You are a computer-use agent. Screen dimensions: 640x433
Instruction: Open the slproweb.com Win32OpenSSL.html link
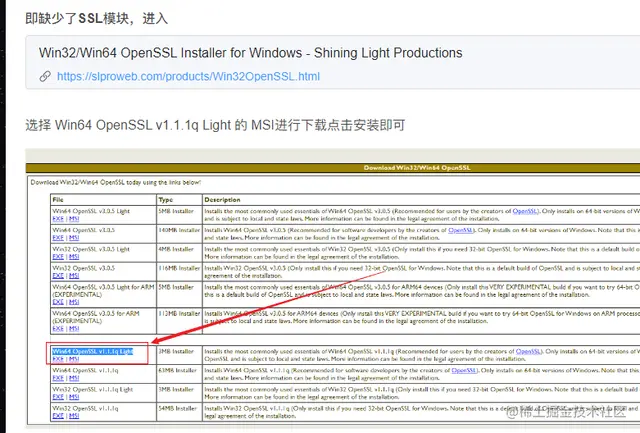(x=188, y=76)
